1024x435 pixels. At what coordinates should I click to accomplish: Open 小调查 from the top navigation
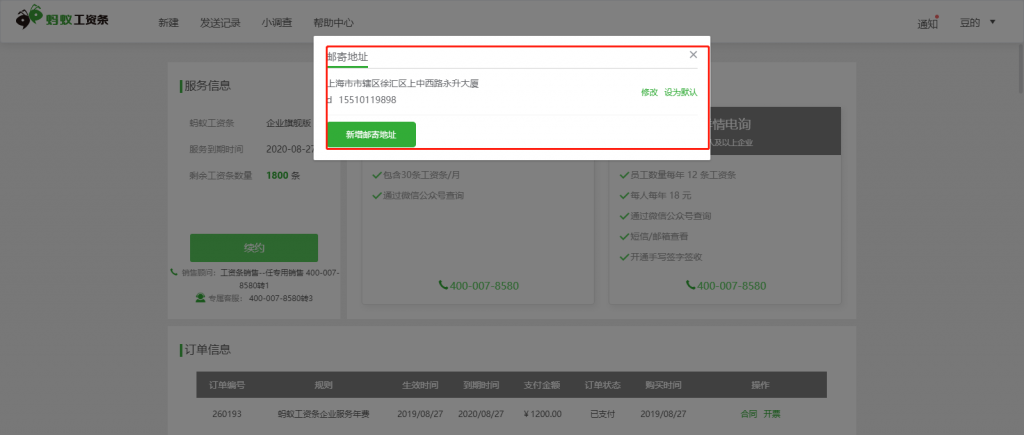(277, 22)
